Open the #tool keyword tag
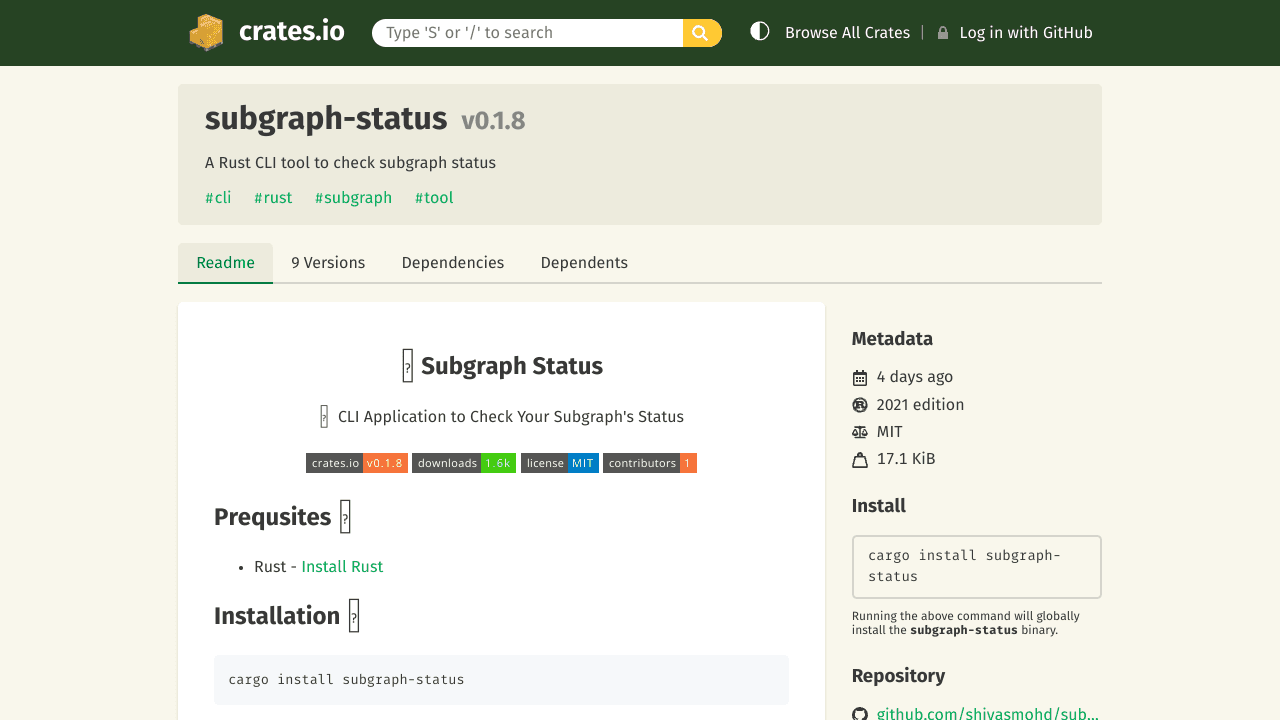 coord(434,198)
